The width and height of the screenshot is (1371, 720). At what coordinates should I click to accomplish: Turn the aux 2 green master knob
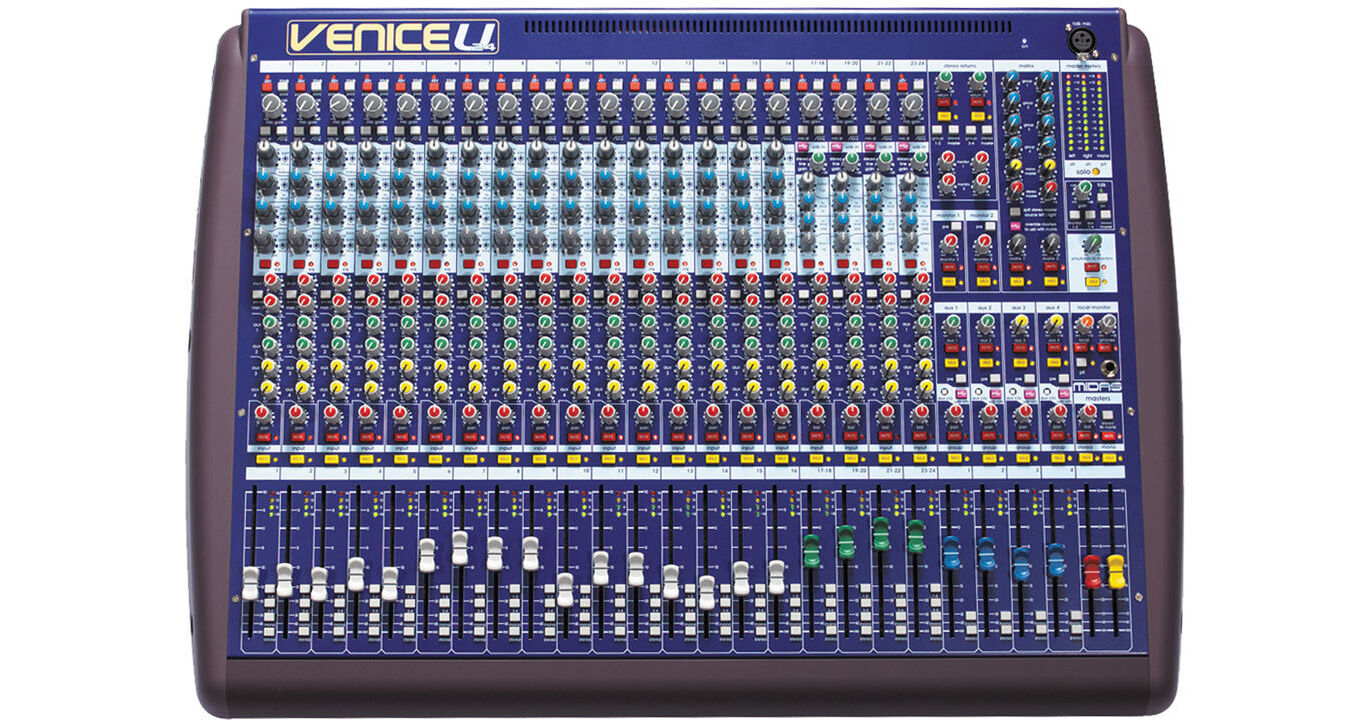point(986,323)
